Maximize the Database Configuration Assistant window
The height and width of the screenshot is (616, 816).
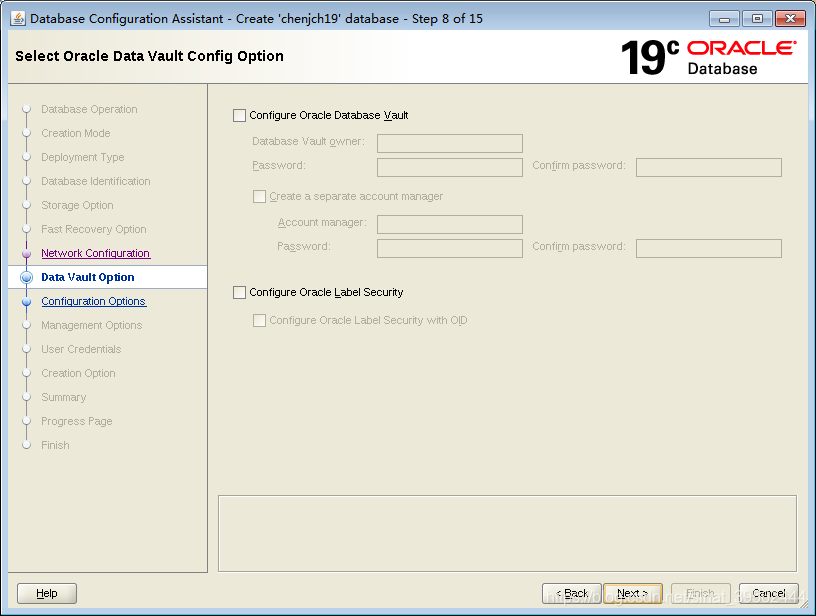click(757, 19)
